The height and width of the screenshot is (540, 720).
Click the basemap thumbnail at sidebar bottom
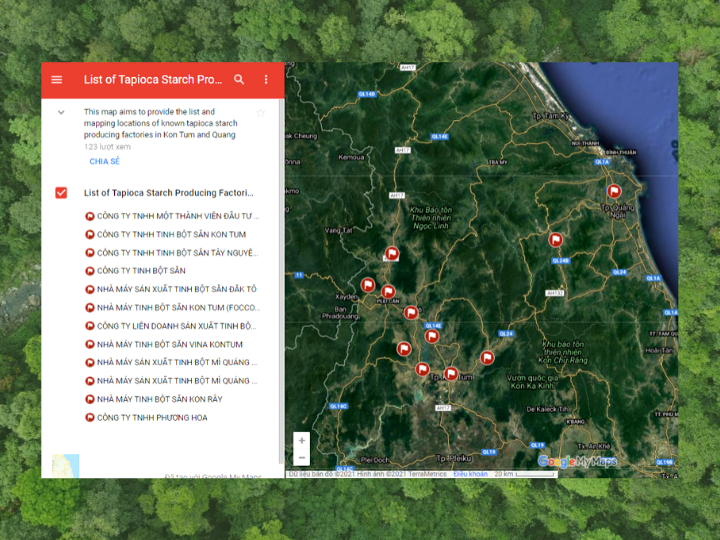pyautogui.click(x=66, y=466)
